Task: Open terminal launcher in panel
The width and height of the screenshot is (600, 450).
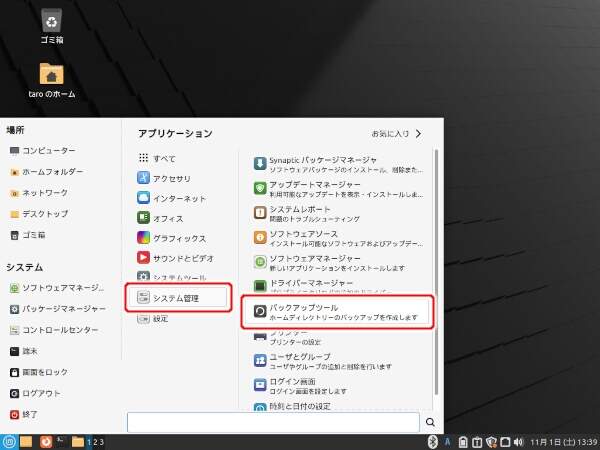Action: point(61,441)
